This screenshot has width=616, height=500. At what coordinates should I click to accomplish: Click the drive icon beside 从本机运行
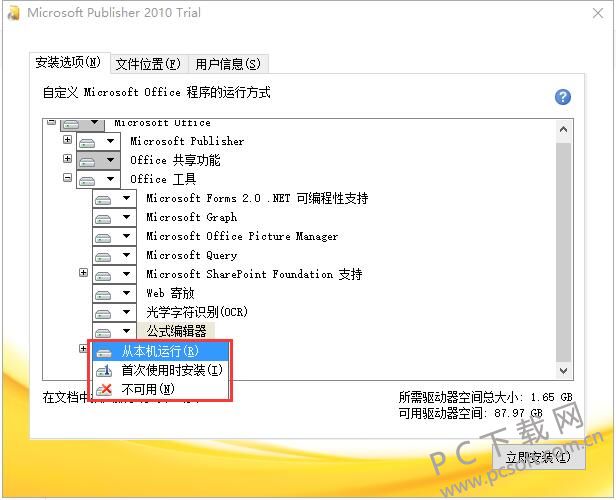104,352
